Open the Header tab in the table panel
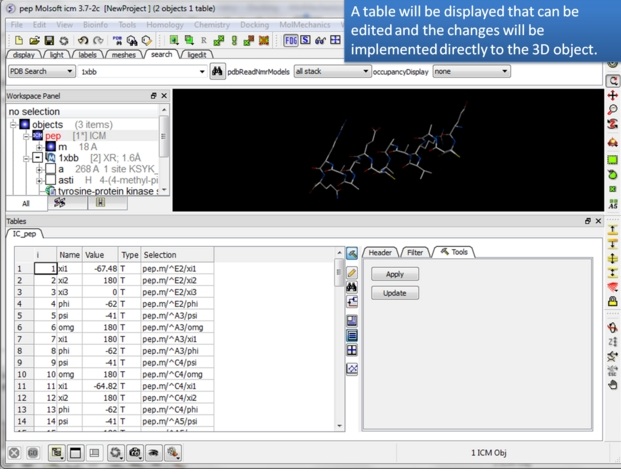The height and width of the screenshot is (474, 621). coord(380,253)
